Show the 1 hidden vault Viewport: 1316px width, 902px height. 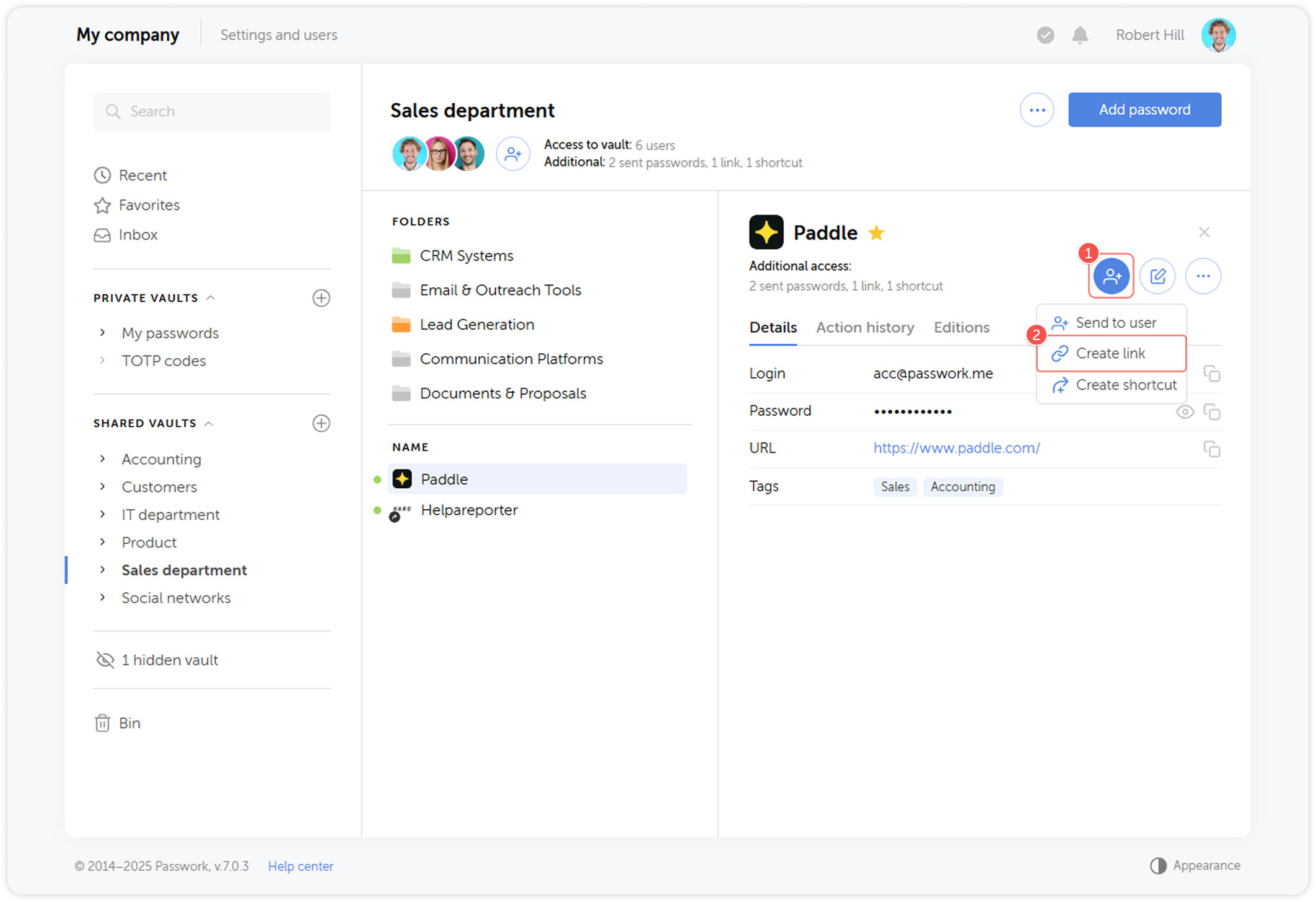point(169,660)
